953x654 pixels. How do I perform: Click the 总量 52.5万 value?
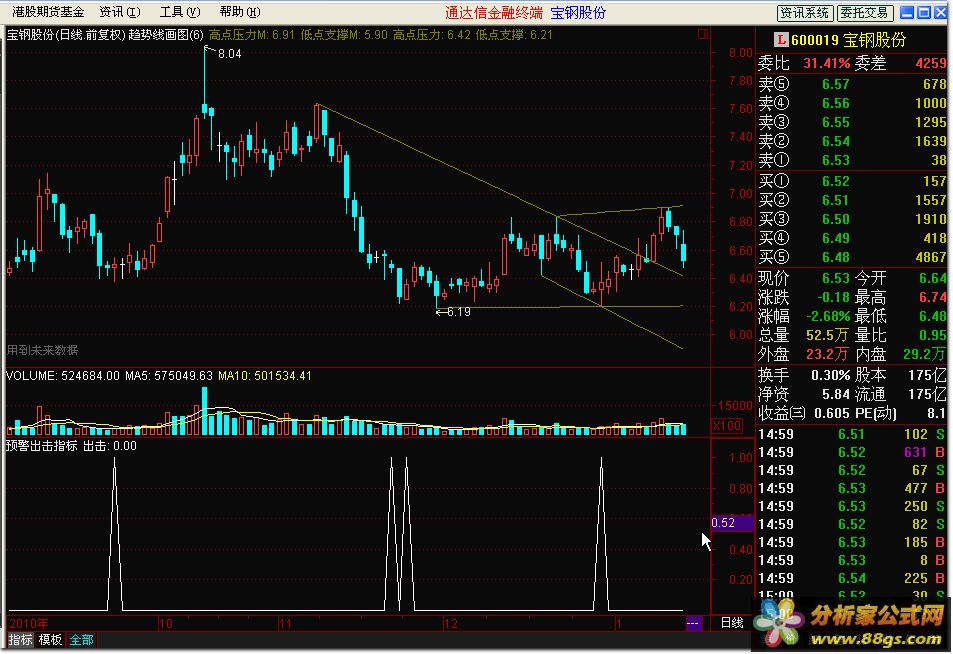click(x=827, y=335)
